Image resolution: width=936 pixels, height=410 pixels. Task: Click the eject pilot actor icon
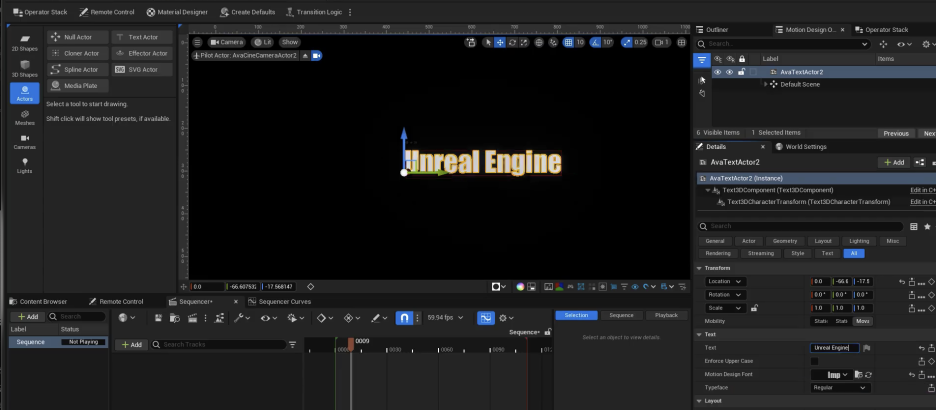[305, 56]
